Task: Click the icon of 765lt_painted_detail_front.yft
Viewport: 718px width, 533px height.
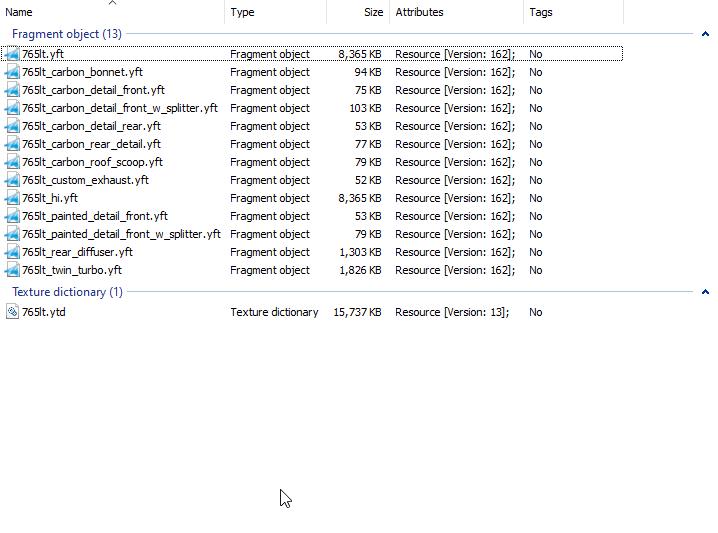Action: [12, 216]
